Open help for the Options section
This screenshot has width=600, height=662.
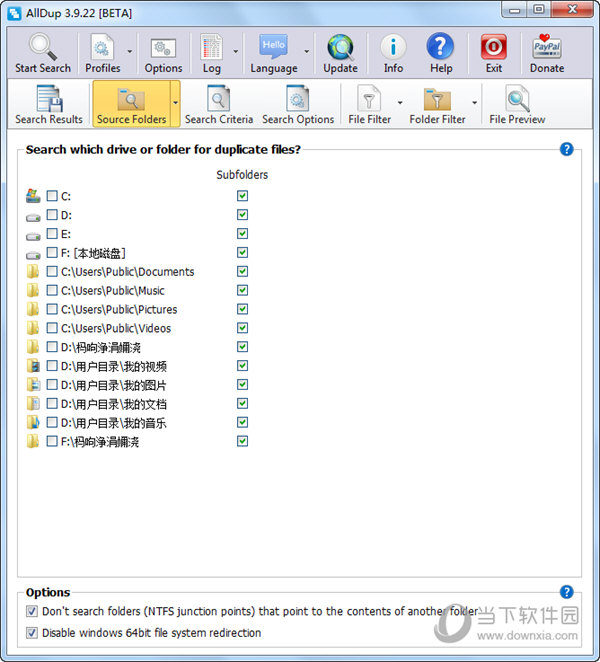click(566, 592)
